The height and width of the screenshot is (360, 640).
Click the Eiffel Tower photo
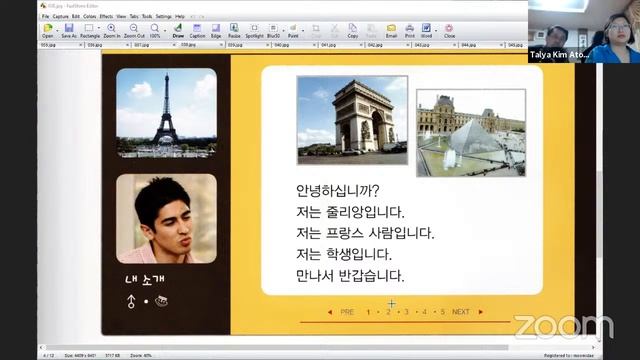pos(167,113)
